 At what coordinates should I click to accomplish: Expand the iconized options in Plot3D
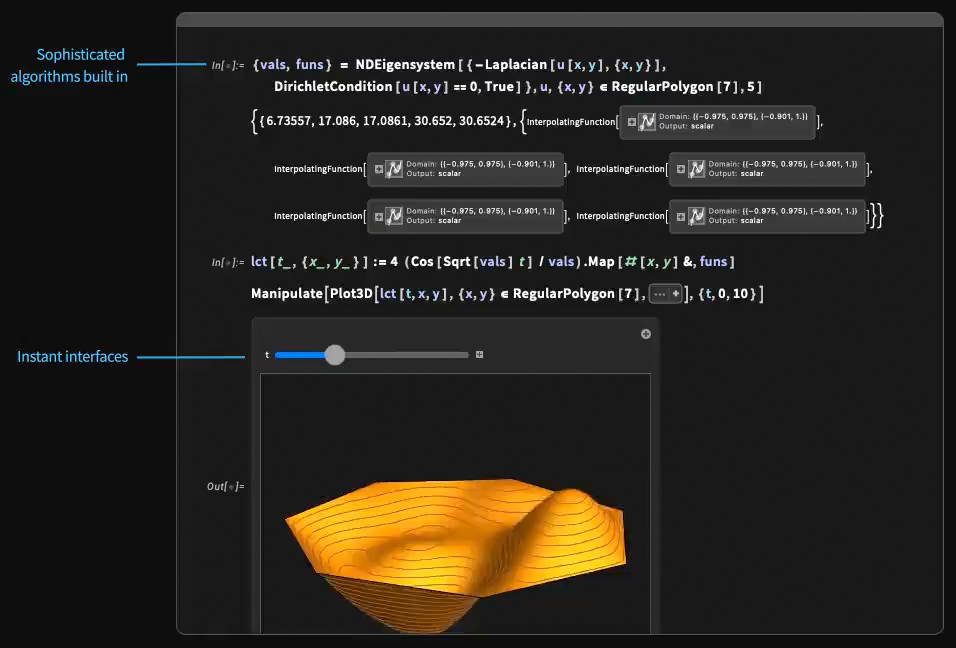coord(665,294)
